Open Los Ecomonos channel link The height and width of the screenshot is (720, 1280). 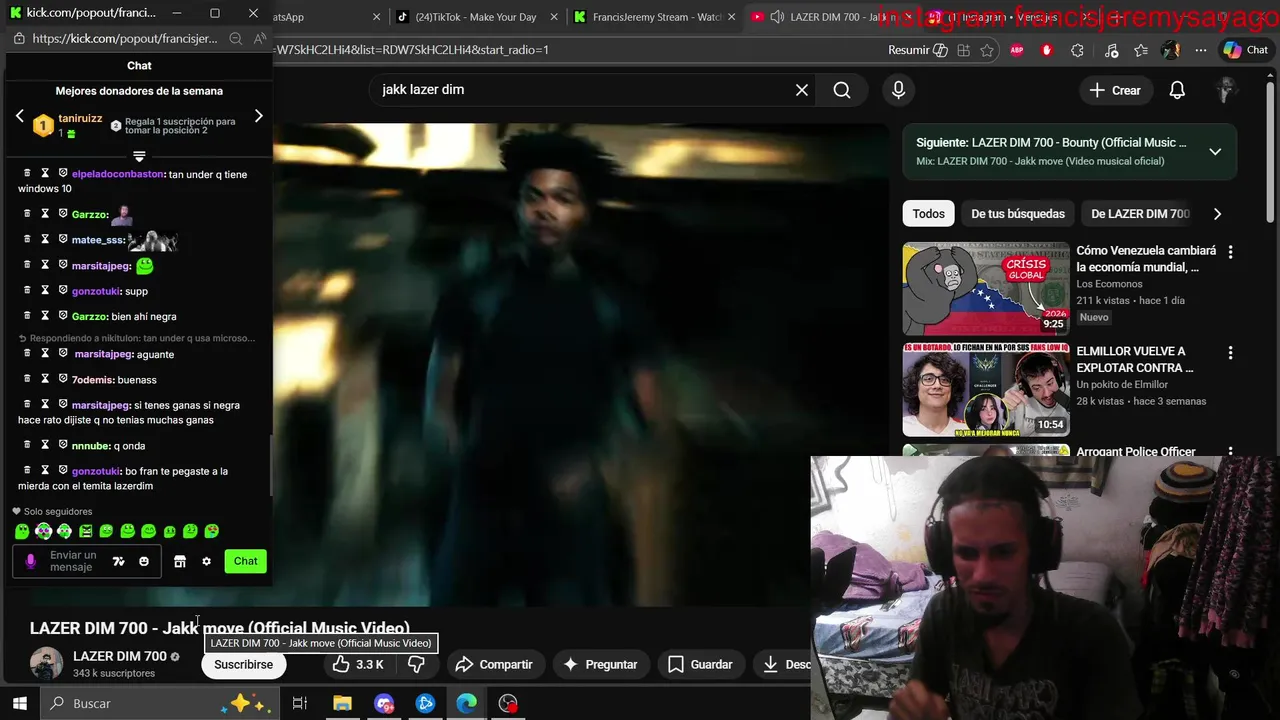click(1109, 284)
